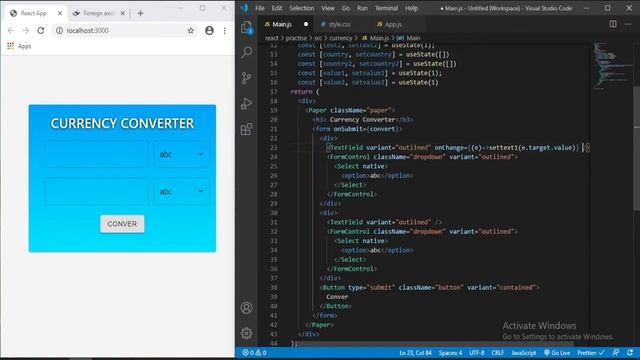Screen dimensions: 640x360
Task: Open the Manage gear icon in VS Code
Action: click(247, 333)
